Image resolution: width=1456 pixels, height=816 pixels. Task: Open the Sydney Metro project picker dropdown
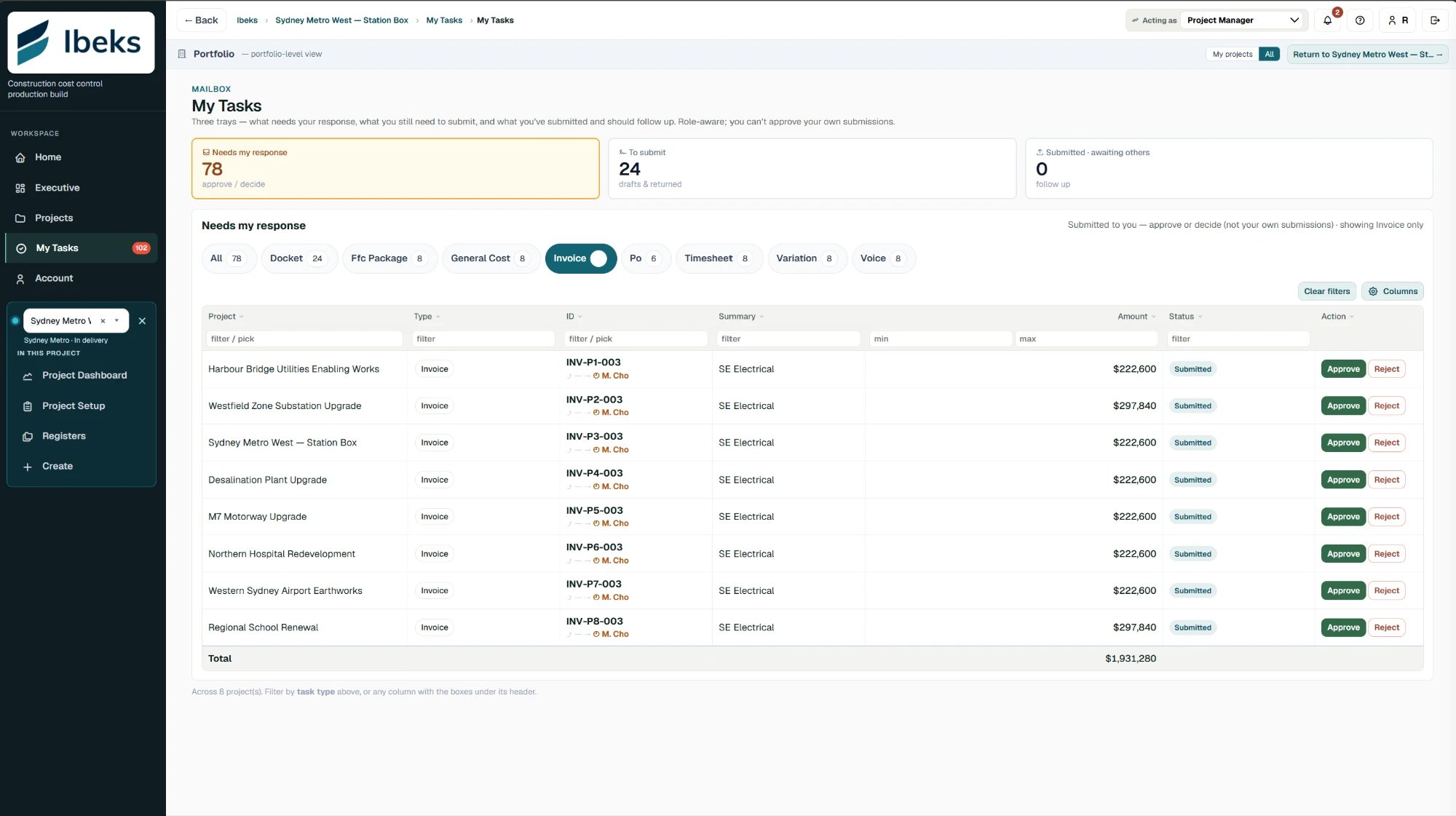tap(116, 321)
